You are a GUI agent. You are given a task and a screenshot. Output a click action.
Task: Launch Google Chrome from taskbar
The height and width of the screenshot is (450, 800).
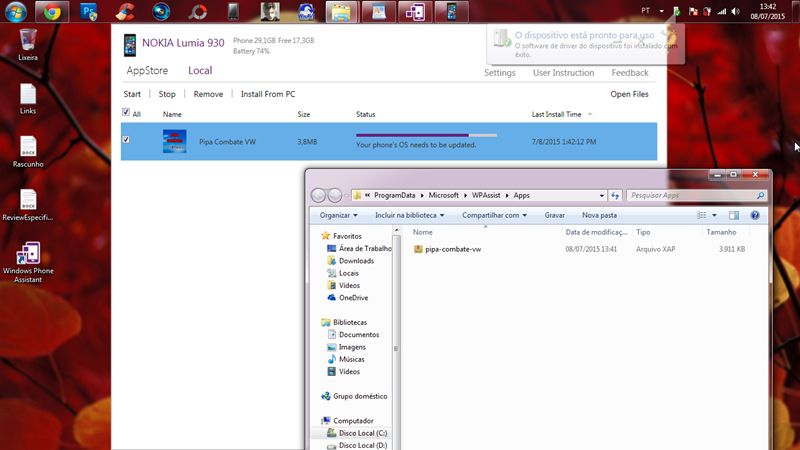(x=52, y=12)
